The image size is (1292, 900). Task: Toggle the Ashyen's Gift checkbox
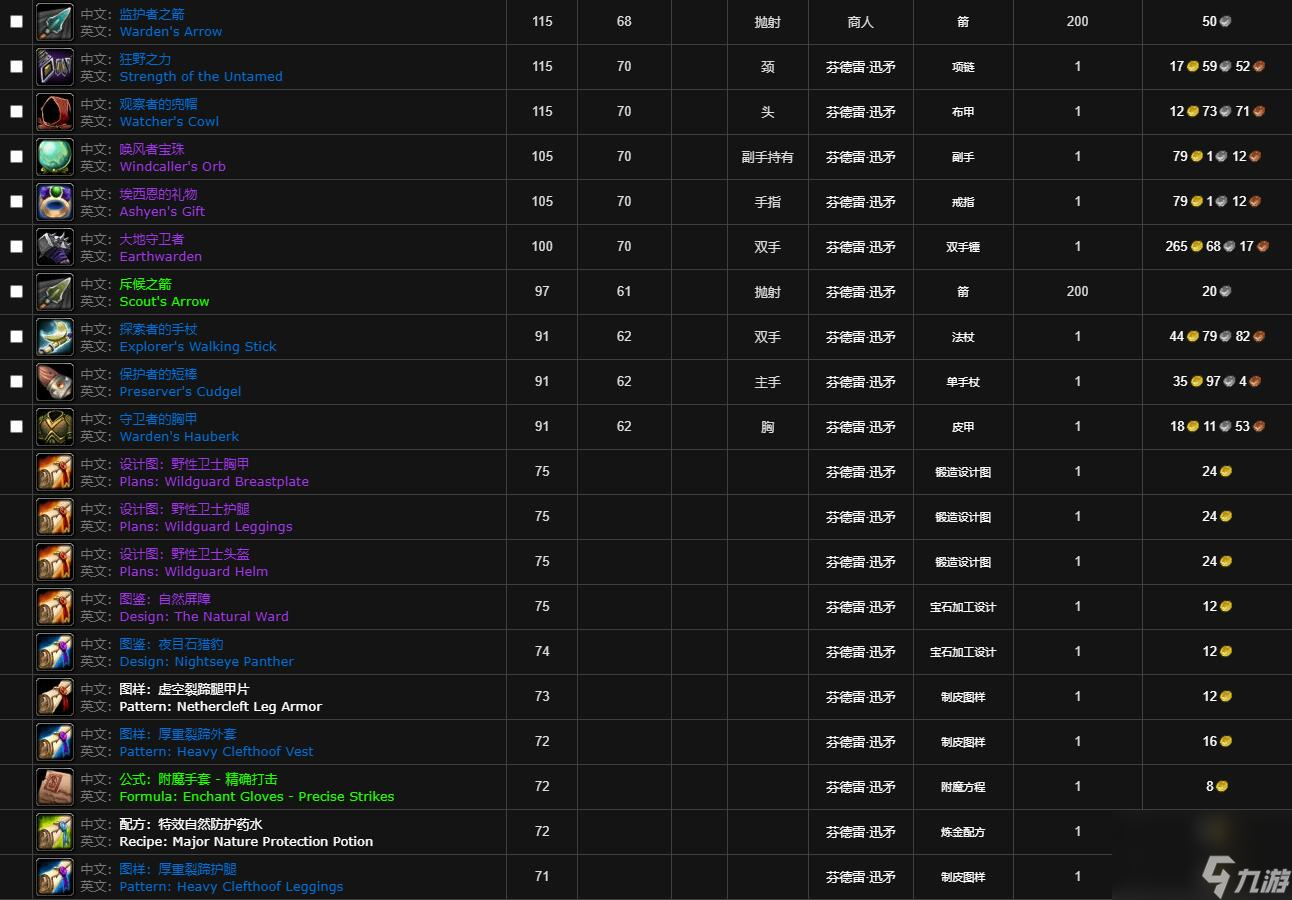[16, 201]
